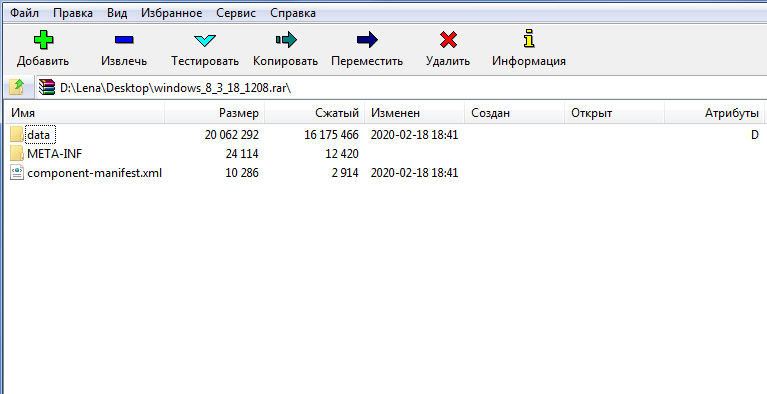Viewport: 767px width, 394px height.
Task: Sort by Имя column header
Action: pyautogui.click(x=85, y=113)
